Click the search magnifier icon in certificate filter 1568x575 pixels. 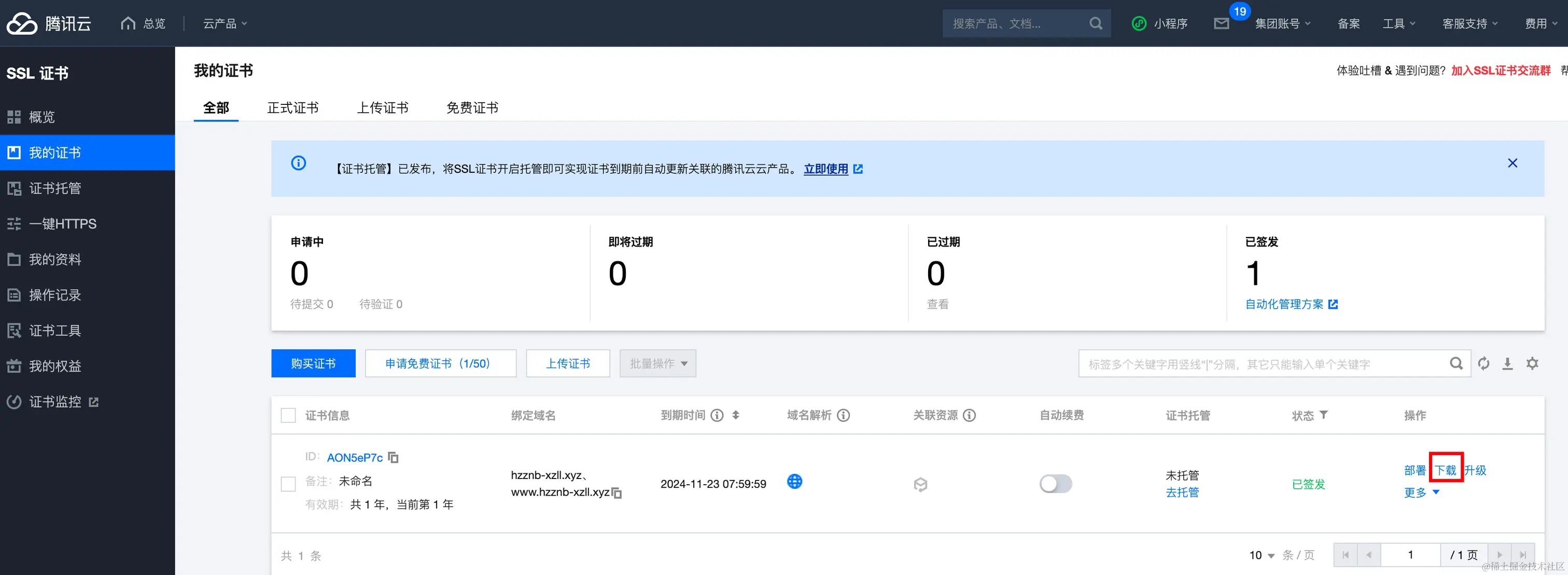(1456, 364)
